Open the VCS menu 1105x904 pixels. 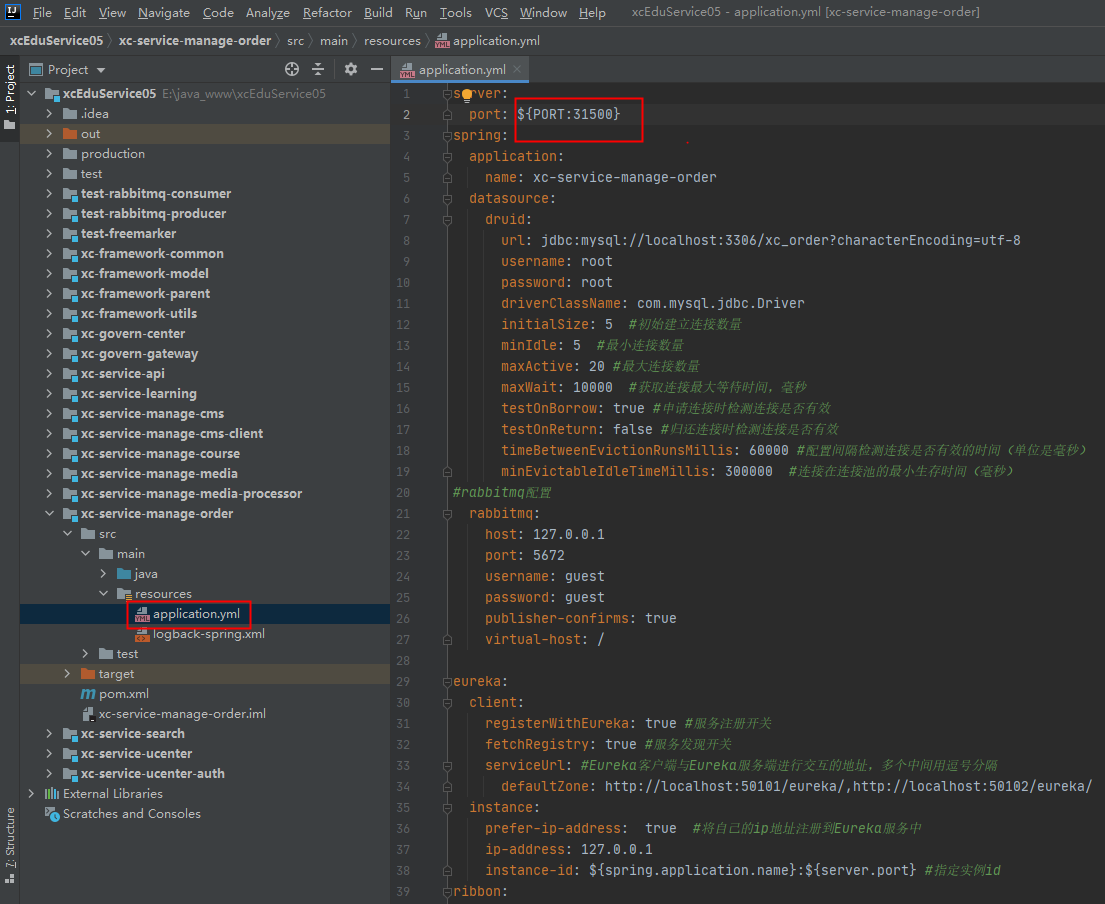click(x=496, y=13)
